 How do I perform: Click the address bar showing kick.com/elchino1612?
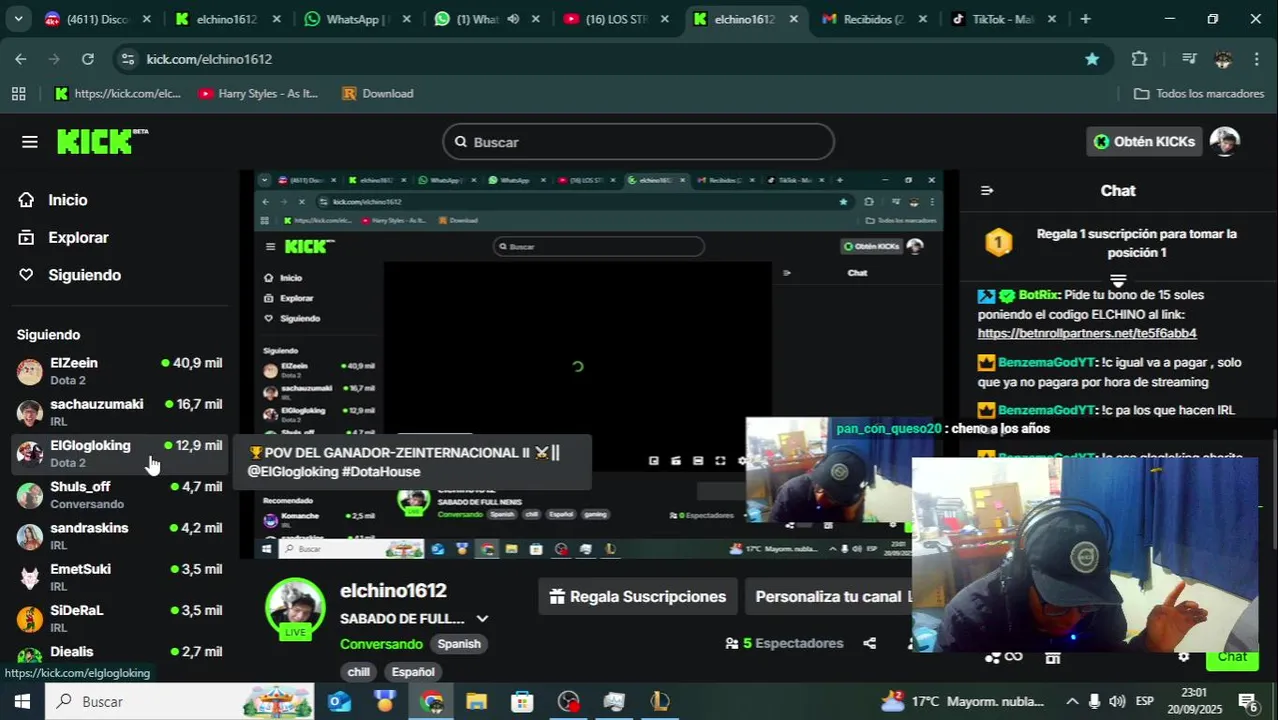click(x=610, y=59)
